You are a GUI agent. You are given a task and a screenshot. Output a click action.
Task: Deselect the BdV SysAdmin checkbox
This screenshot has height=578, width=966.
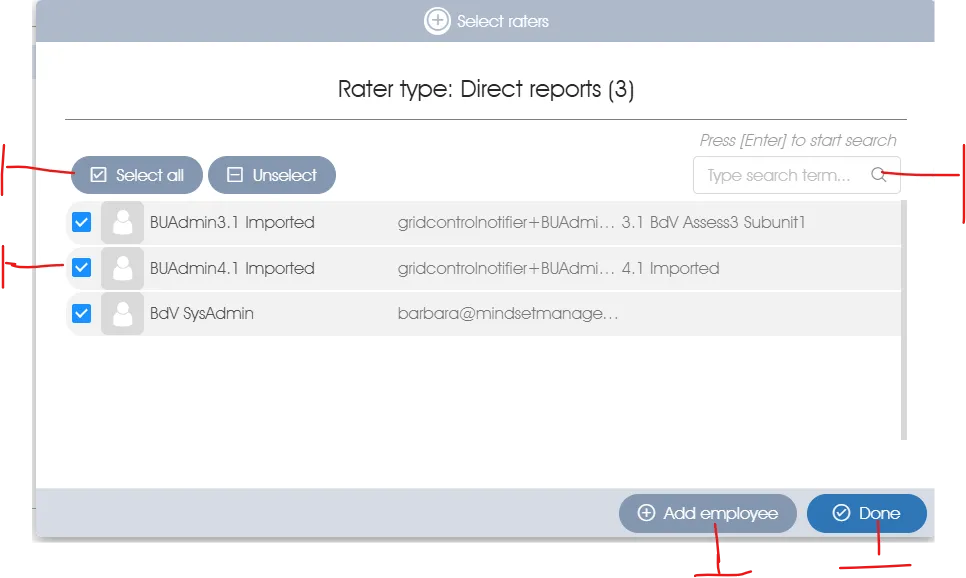82,314
